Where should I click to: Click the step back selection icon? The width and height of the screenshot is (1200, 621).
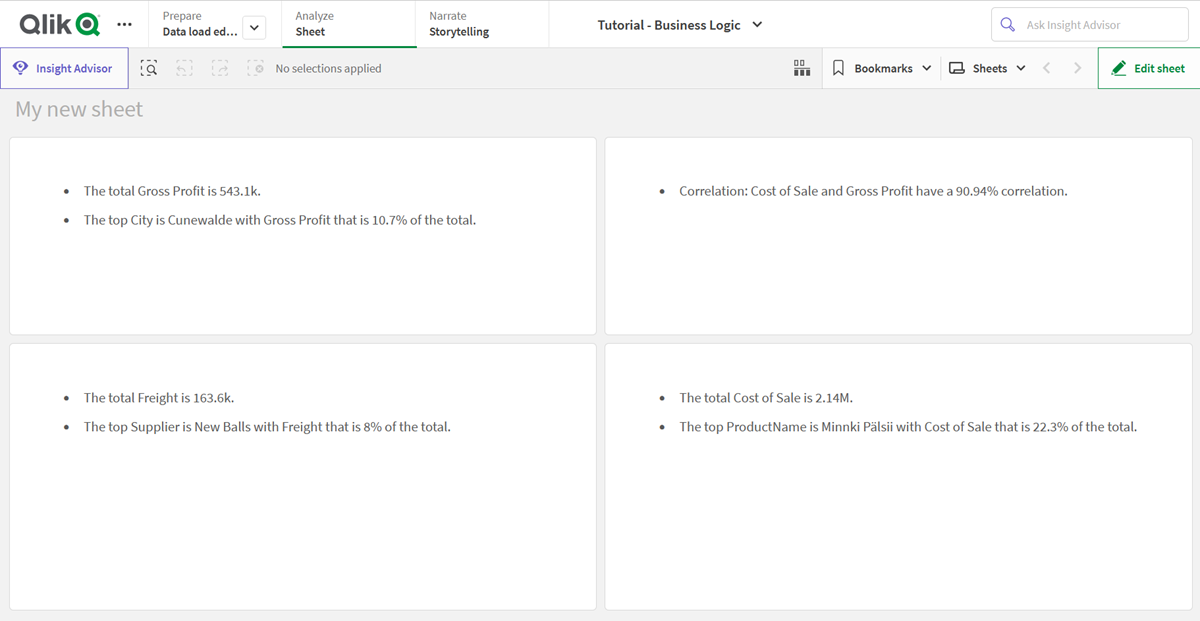(x=184, y=68)
